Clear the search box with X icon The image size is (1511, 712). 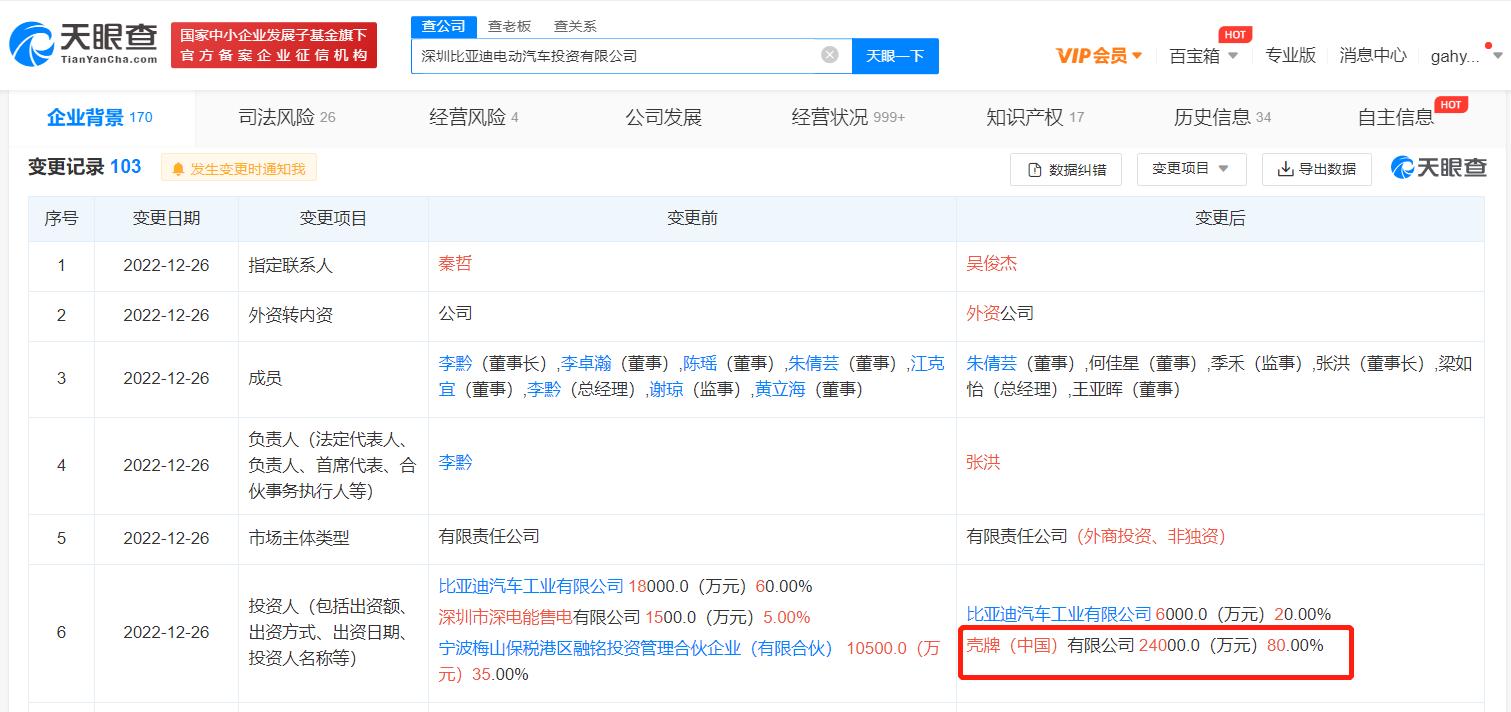829,55
